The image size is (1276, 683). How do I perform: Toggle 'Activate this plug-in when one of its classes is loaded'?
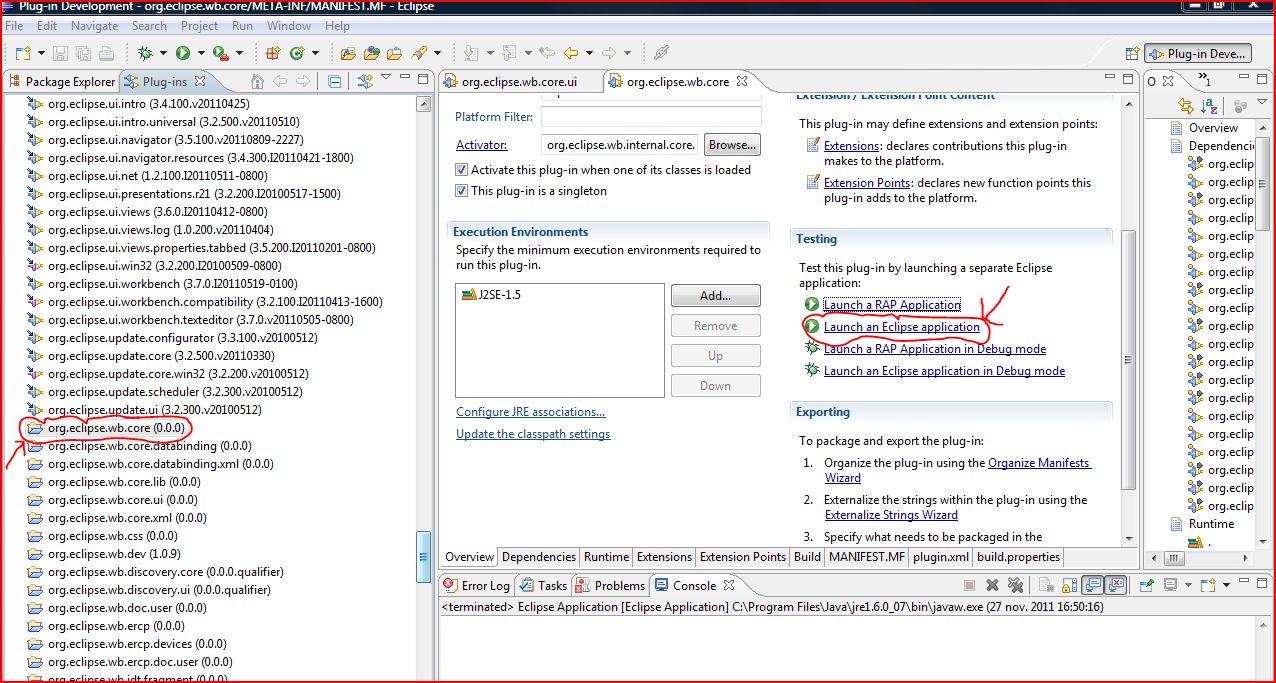(462, 170)
